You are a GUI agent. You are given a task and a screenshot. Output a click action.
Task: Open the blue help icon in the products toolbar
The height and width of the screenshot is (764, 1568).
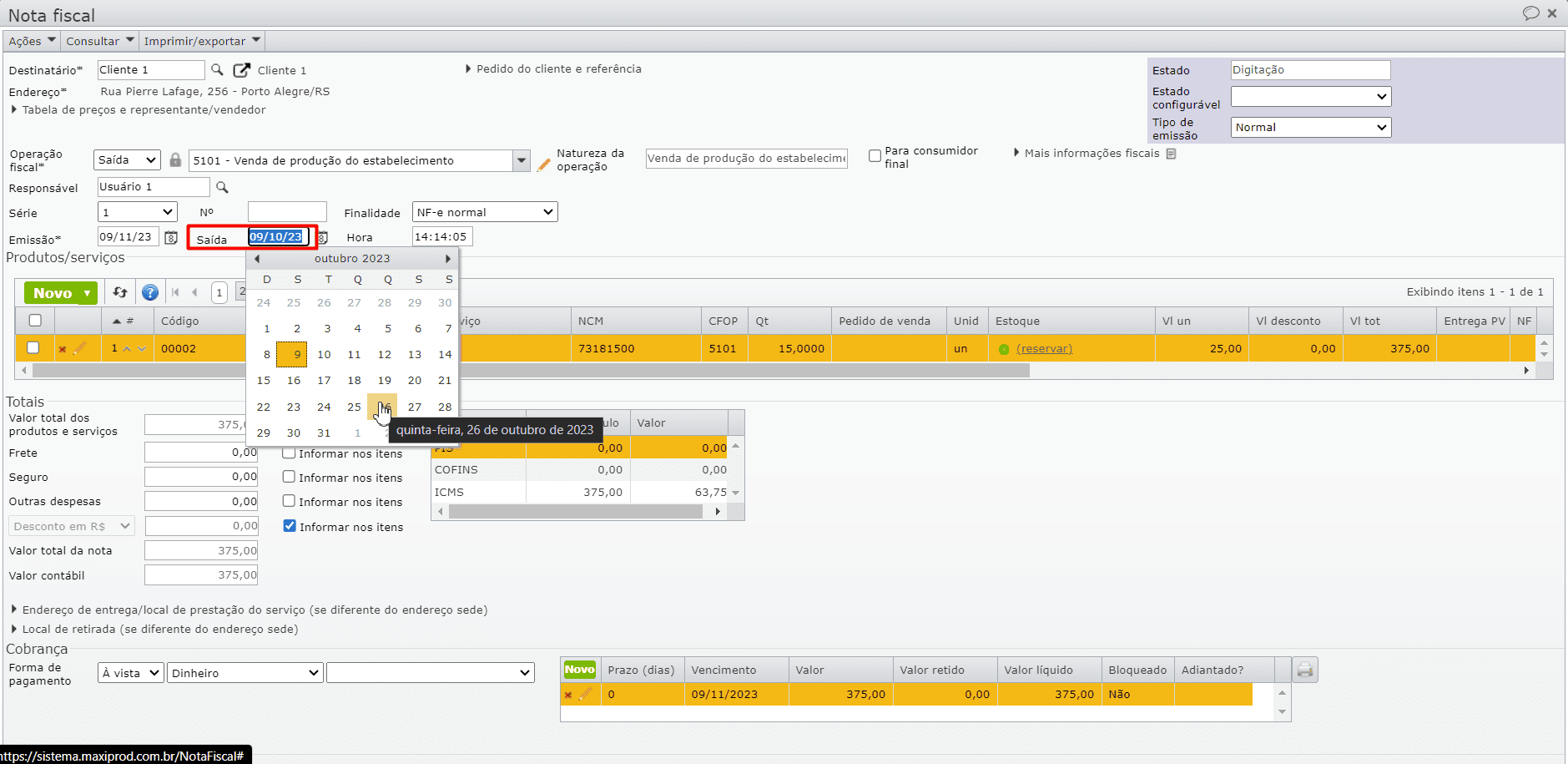click(150, 292)
